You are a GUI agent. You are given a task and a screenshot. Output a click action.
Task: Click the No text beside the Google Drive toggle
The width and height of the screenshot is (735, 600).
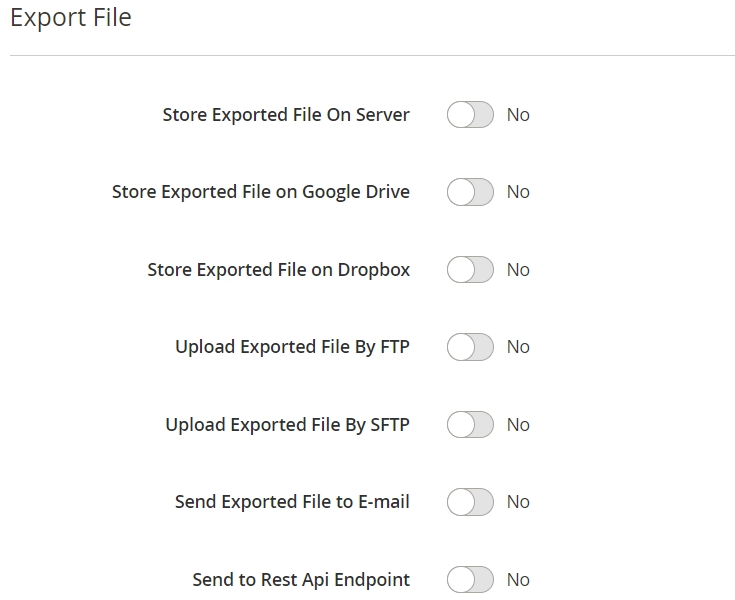click(518, 192)
